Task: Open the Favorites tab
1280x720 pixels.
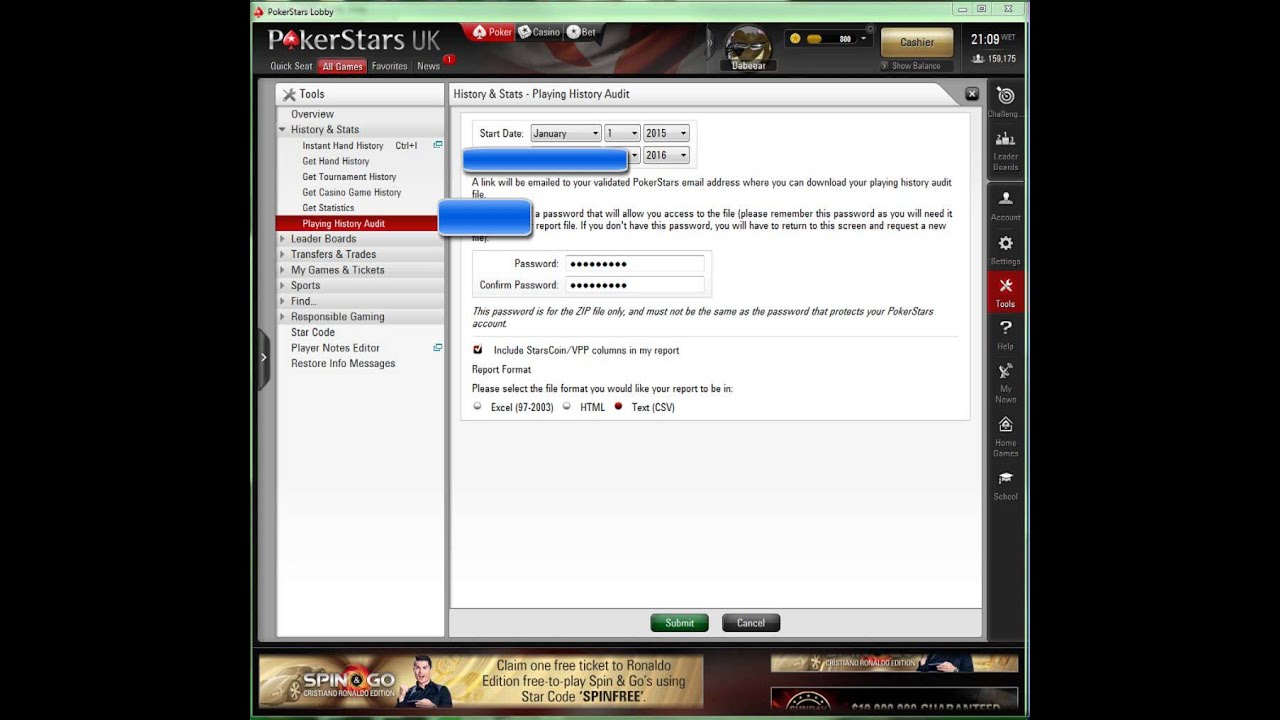Action: 389,66
